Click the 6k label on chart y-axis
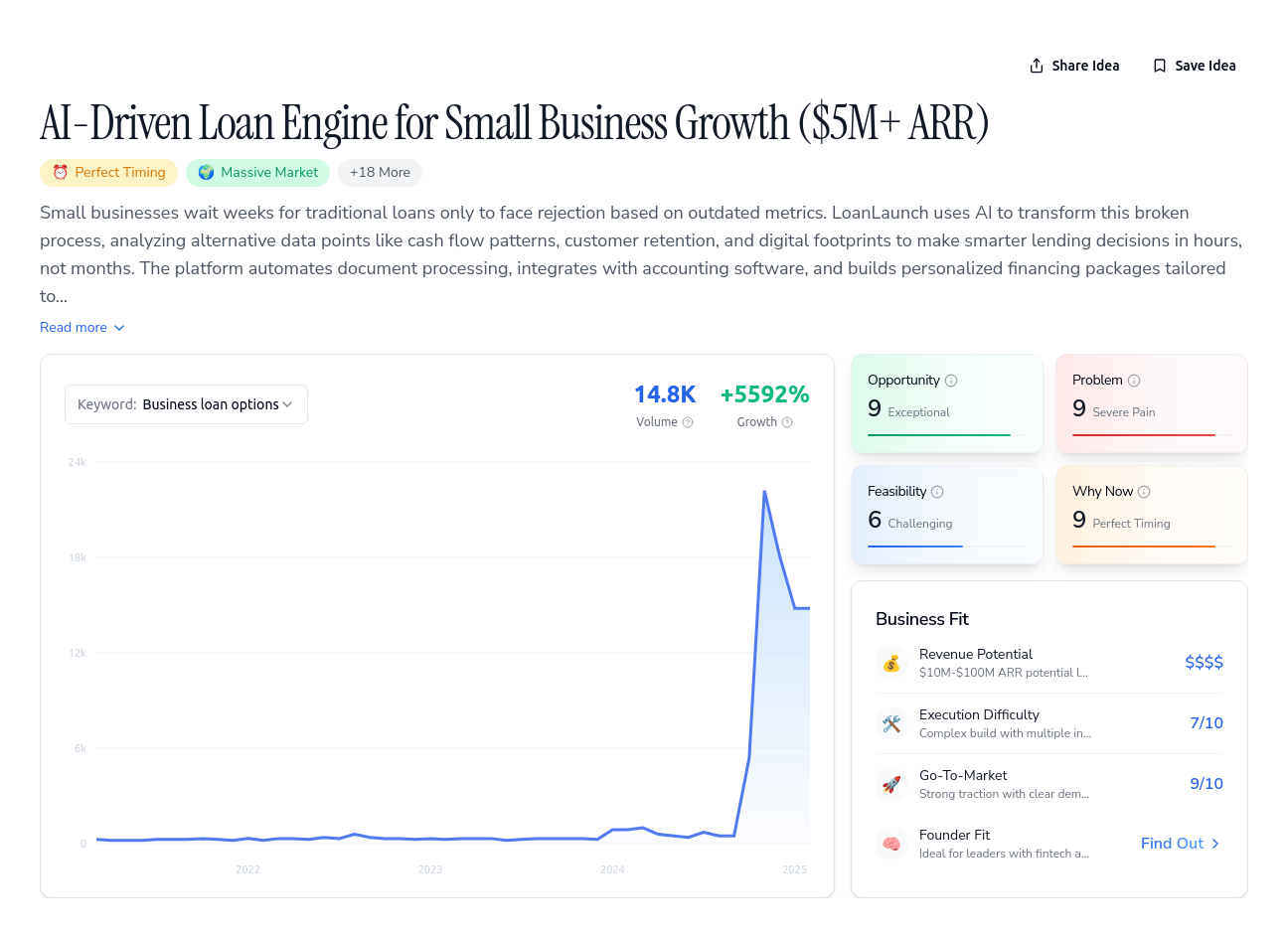The image size is (1288, 938). pos(80,748)
